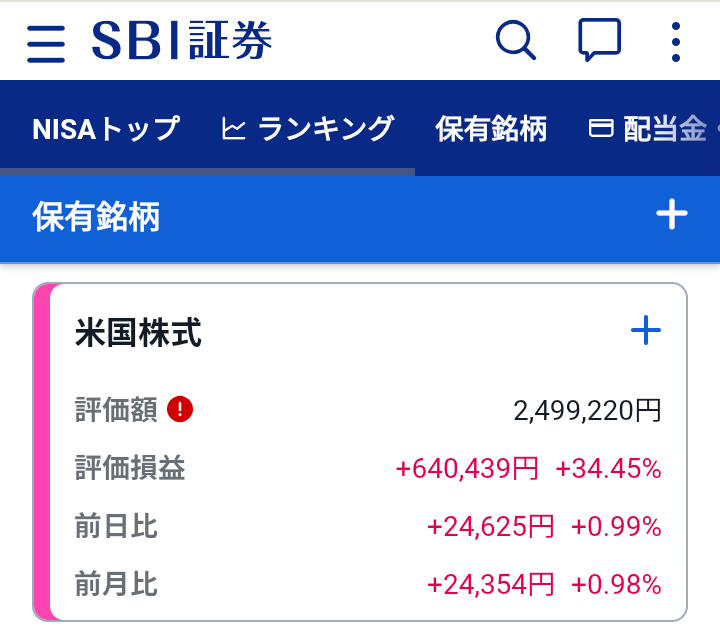The image size is (720, 635).
Task: Click the 評価額 value 2,499,220円
Action: [587, 410]
